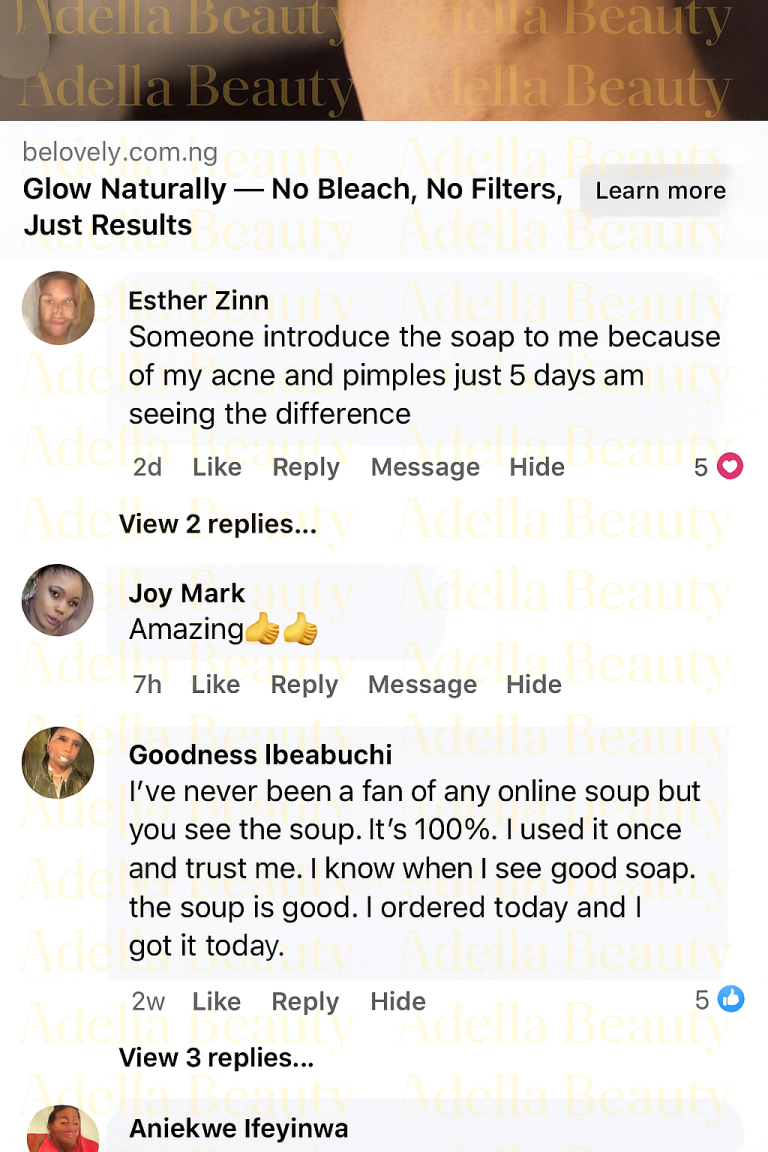Hide Goodness Ibeabuchi's comment

[x=398, y=1002]
